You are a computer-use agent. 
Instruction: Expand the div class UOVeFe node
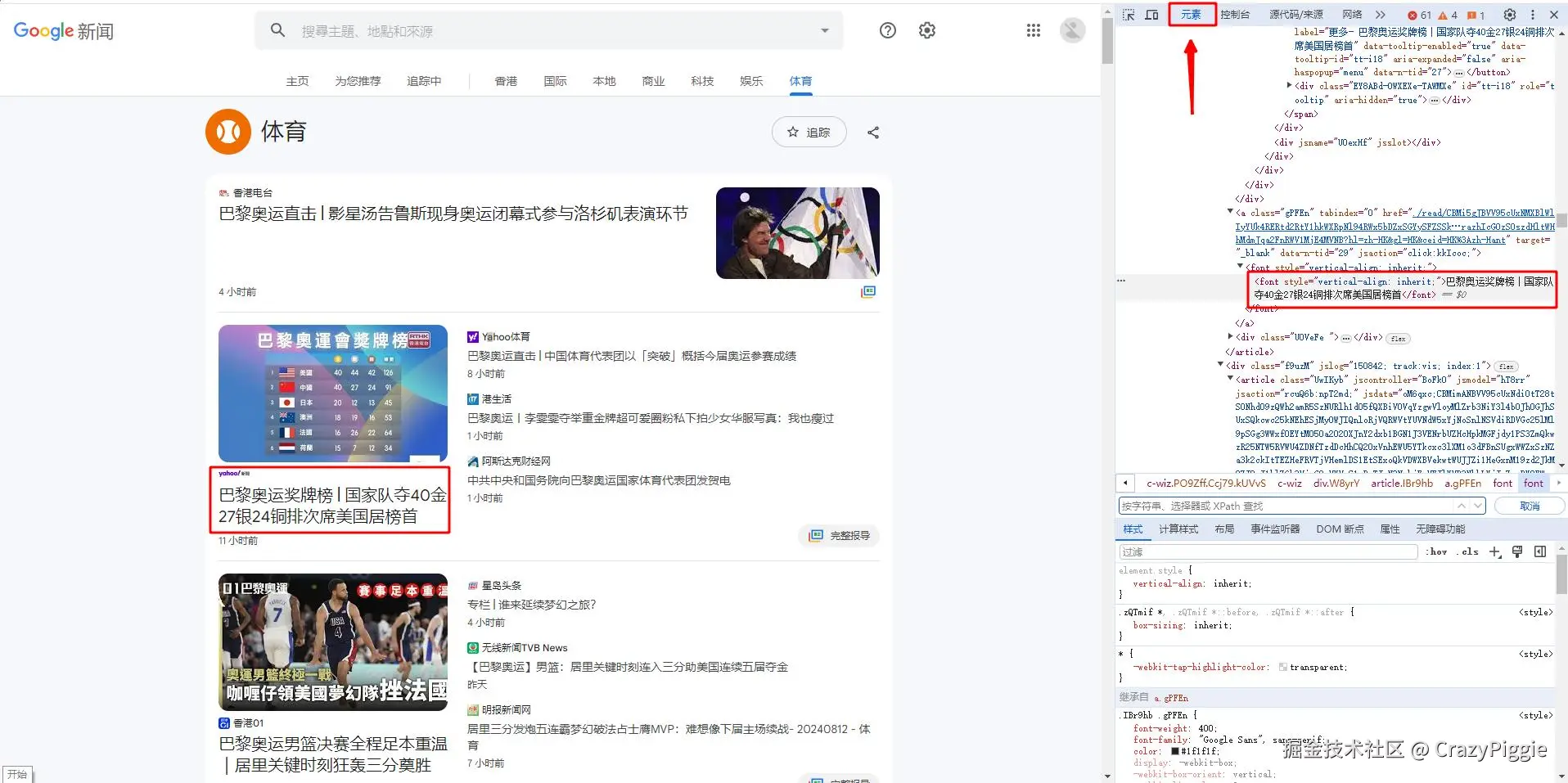coord(1230,336)
